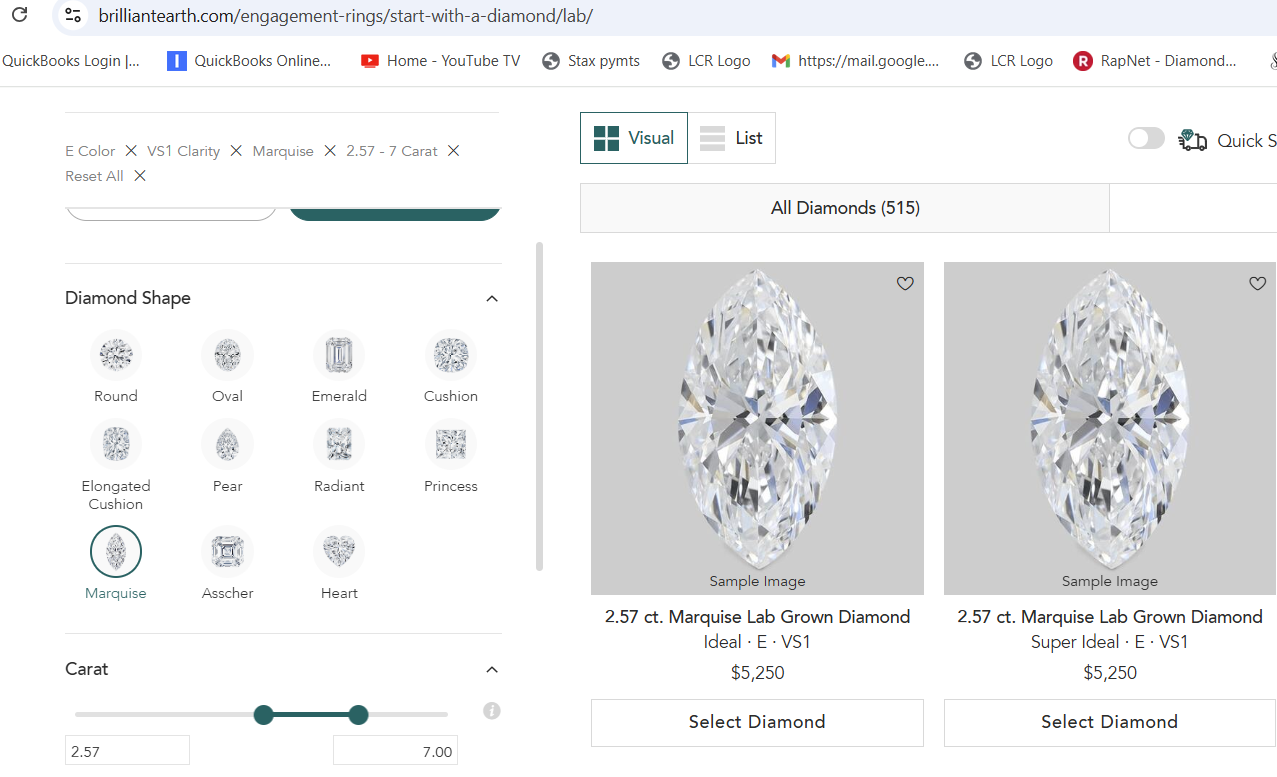Collapse the Carat section
This screenshot has height=777, width=1277.
(491, 670)
